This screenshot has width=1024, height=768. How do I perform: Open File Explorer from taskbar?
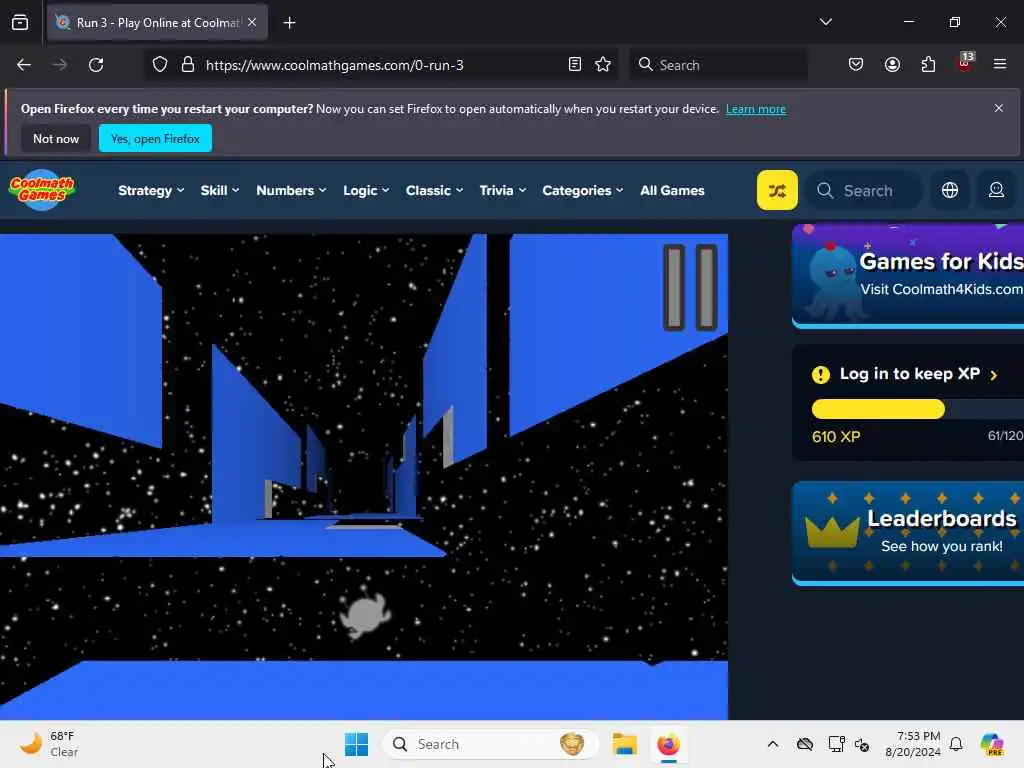[x=624, y=744]
